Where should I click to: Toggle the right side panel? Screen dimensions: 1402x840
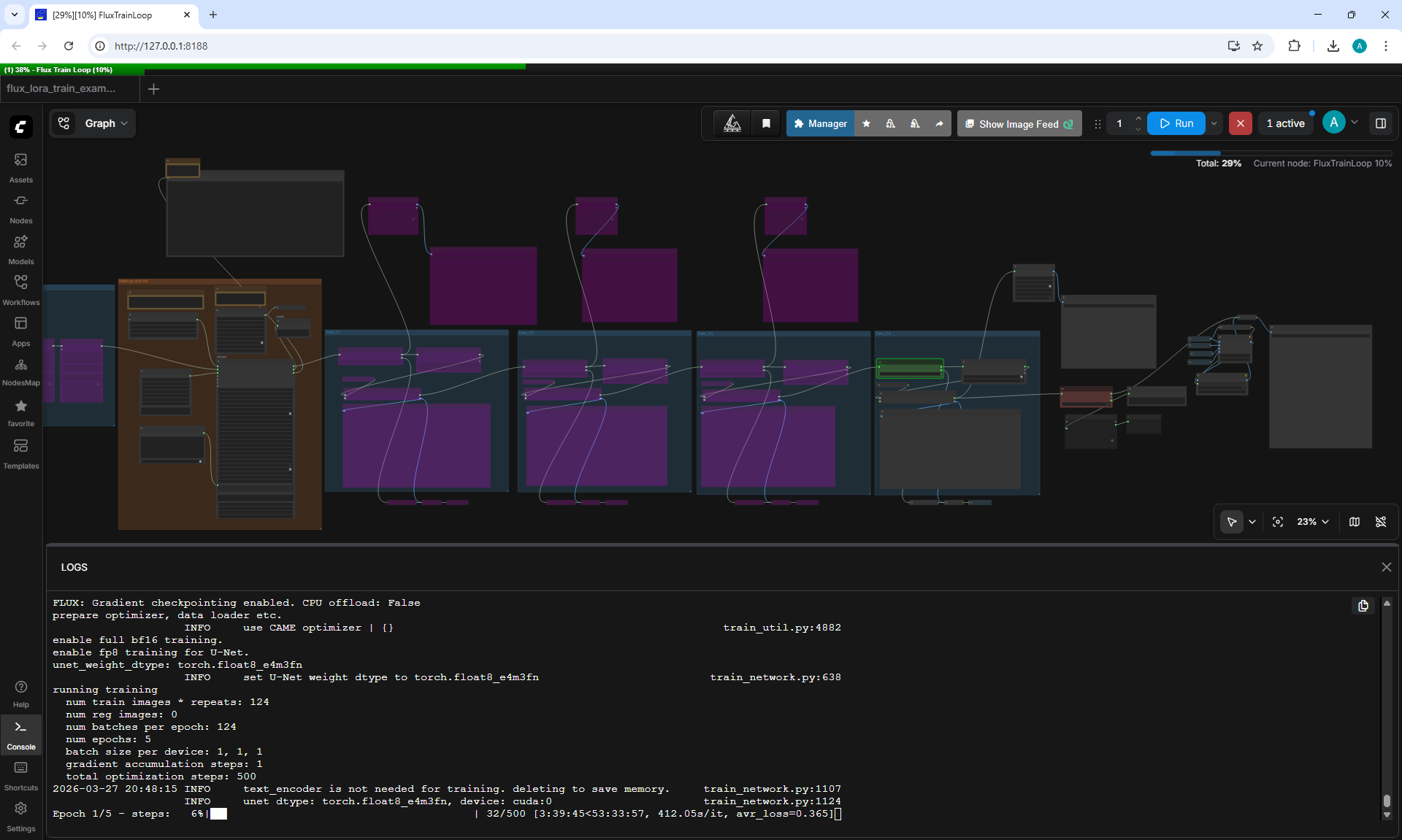click(x=1381, y=123)
